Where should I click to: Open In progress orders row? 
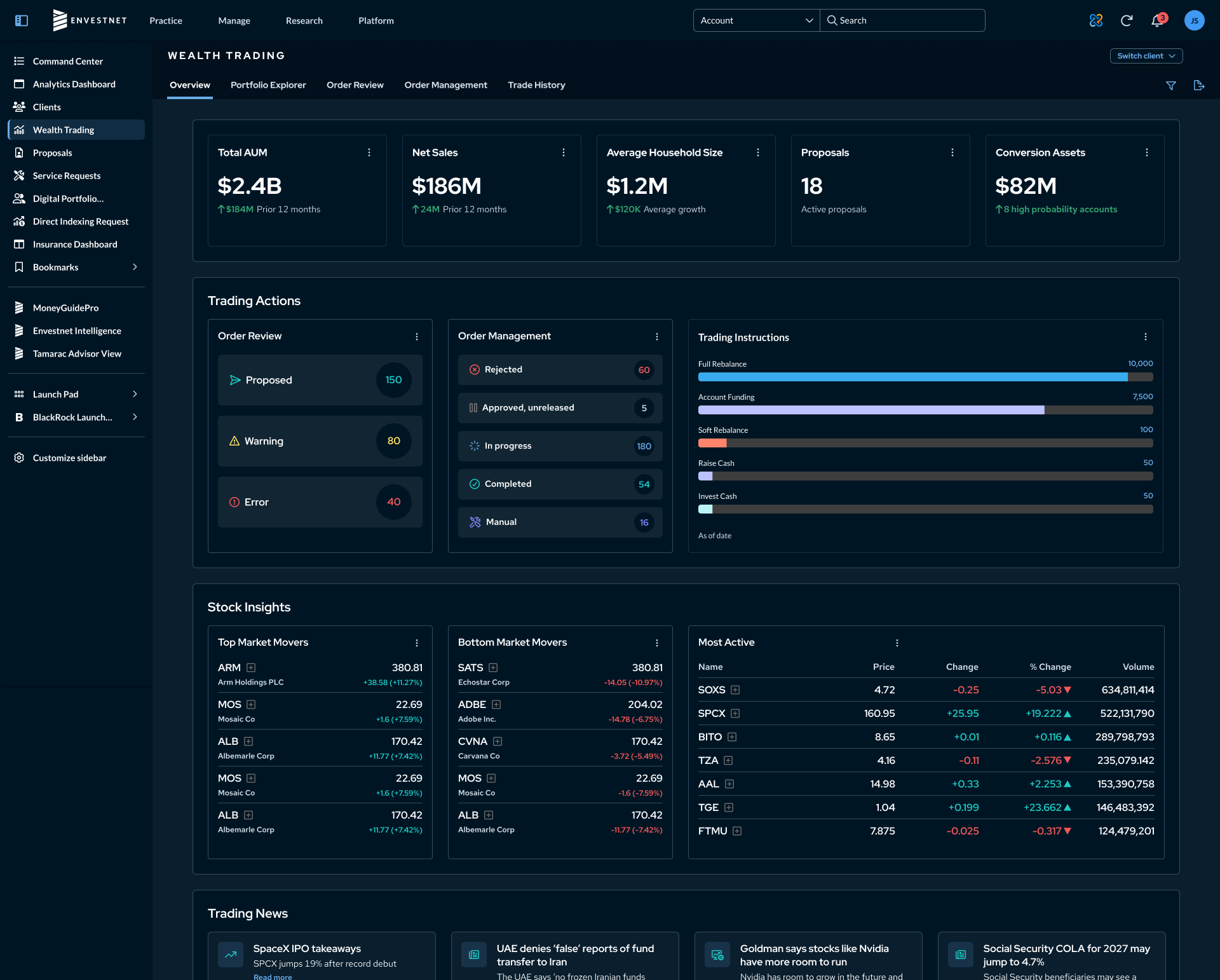click(560, 446)
